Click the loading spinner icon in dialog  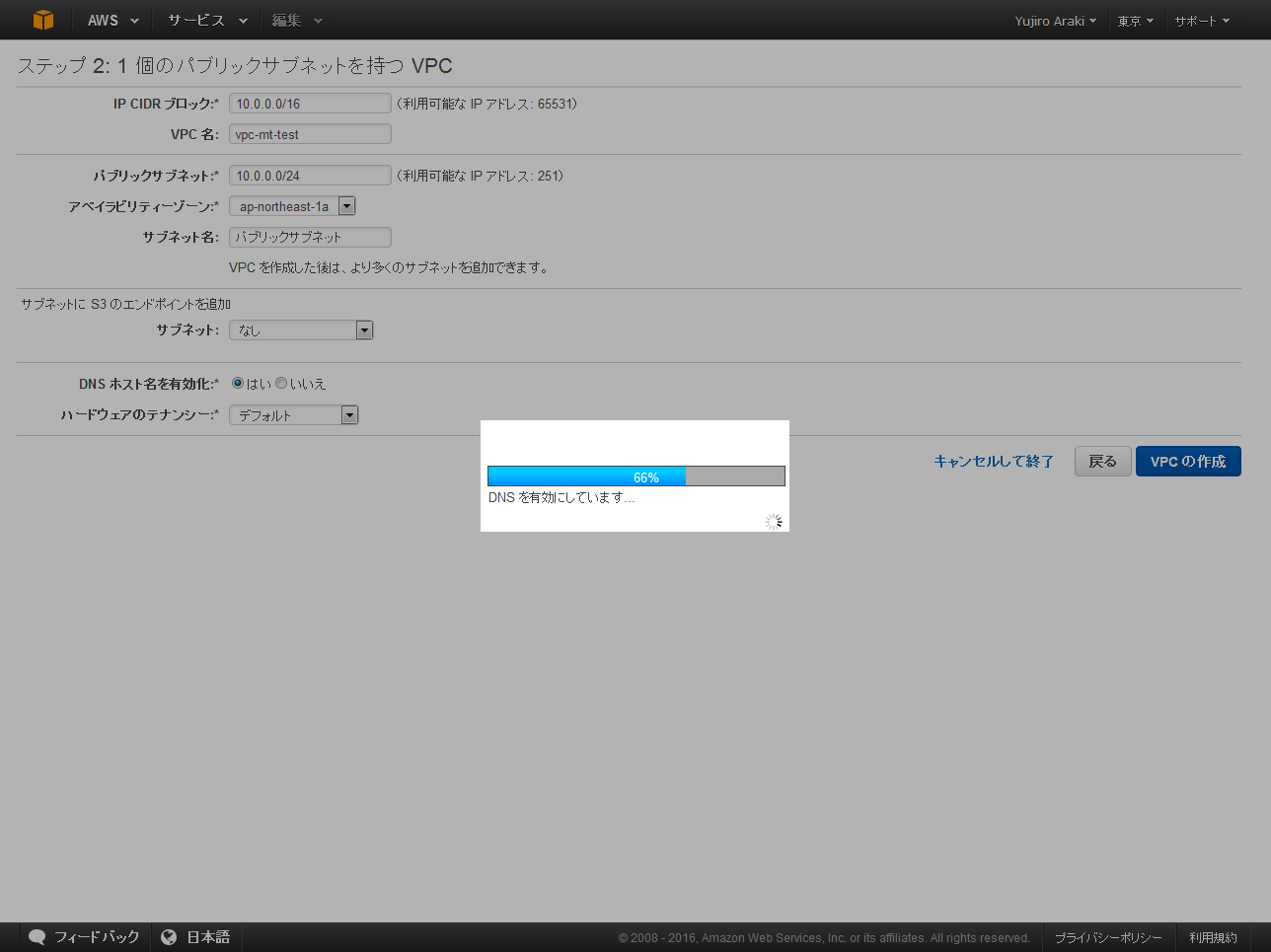click(x=774, y=522)
